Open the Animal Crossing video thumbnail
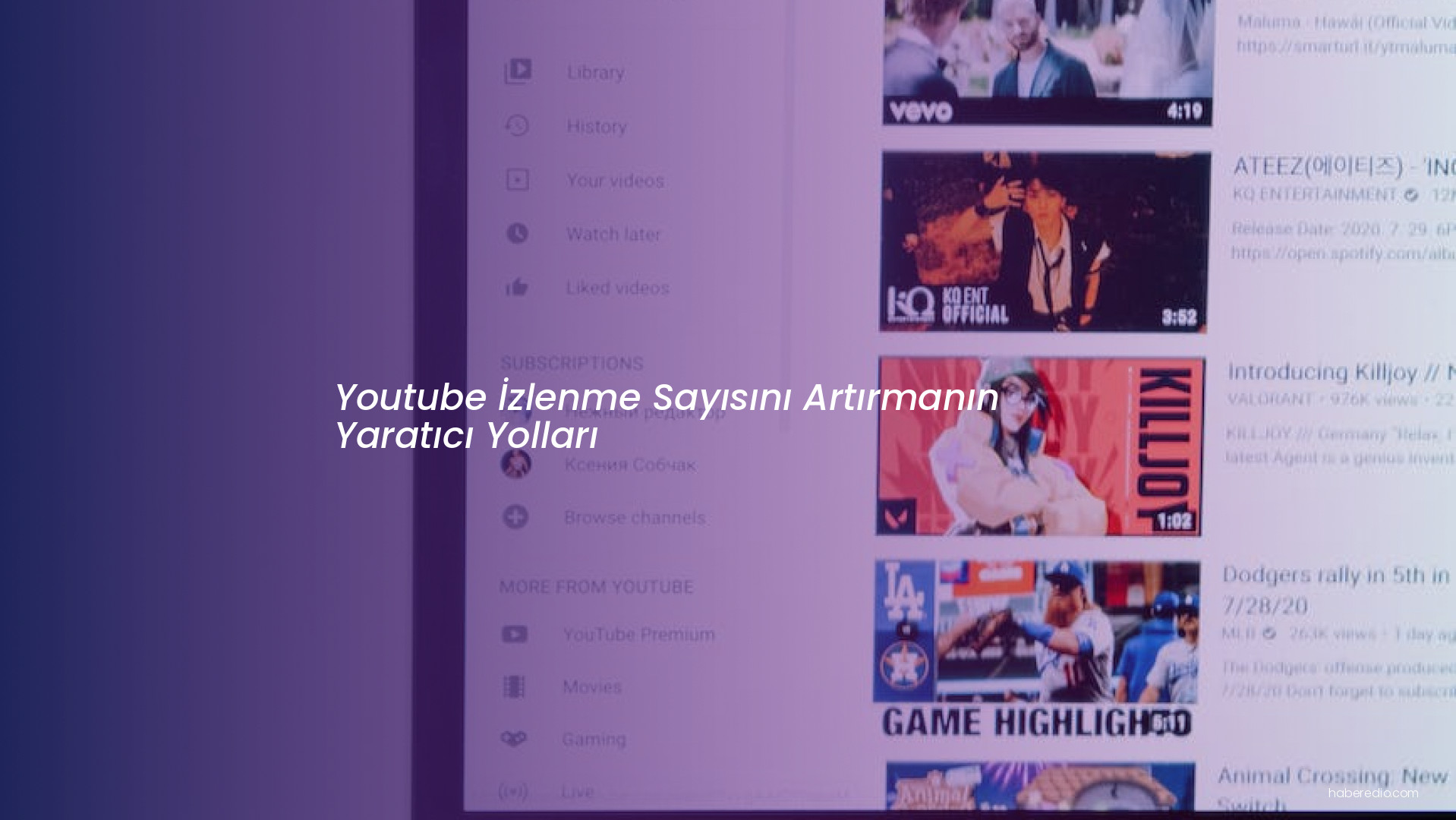This screenshot has width=1456, height=820. pyautogui.click(x=1041, y=787)
